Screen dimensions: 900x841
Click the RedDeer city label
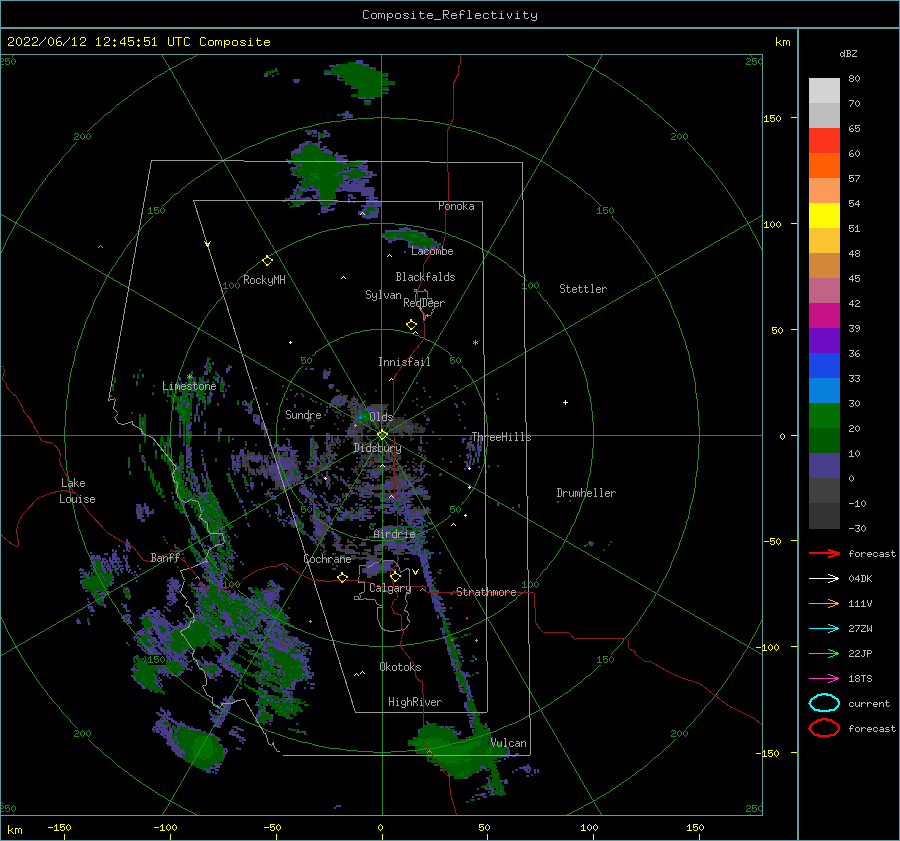point(424,303)
